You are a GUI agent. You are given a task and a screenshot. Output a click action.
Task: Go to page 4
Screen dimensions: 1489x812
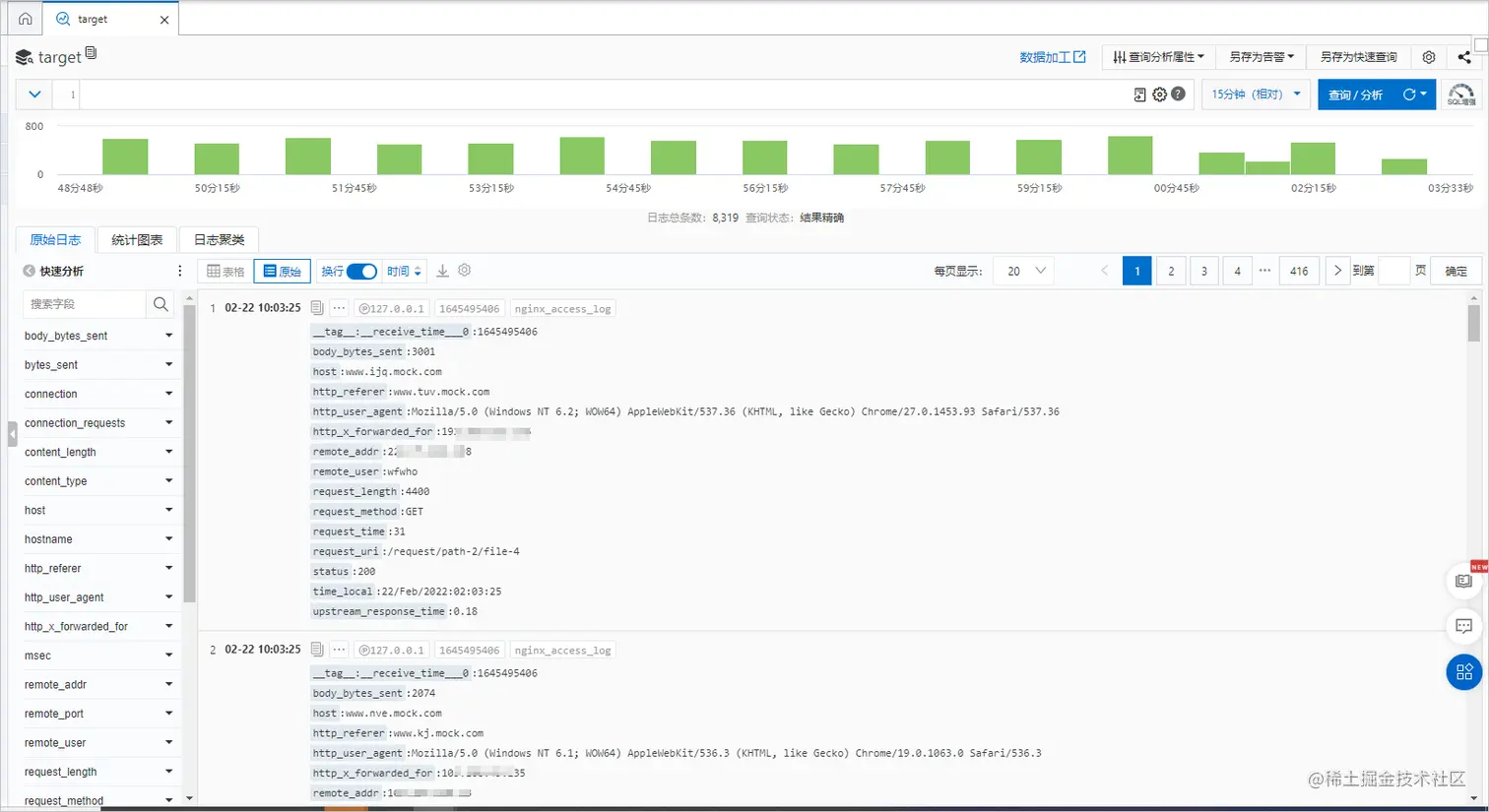(x=1237, y=271)
